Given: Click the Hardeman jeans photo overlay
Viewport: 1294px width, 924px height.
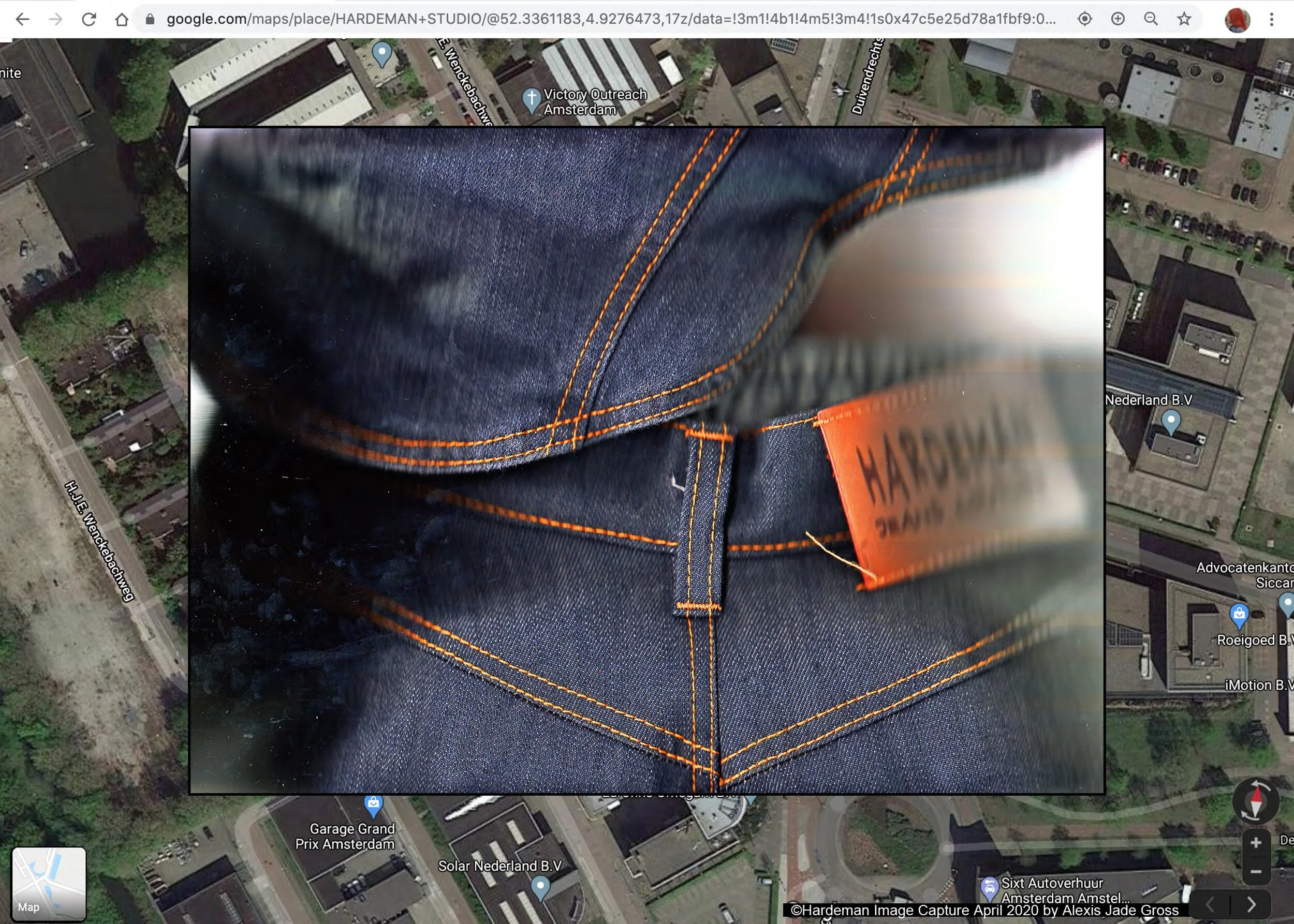Looking at the screenshot, I should 646,460.
